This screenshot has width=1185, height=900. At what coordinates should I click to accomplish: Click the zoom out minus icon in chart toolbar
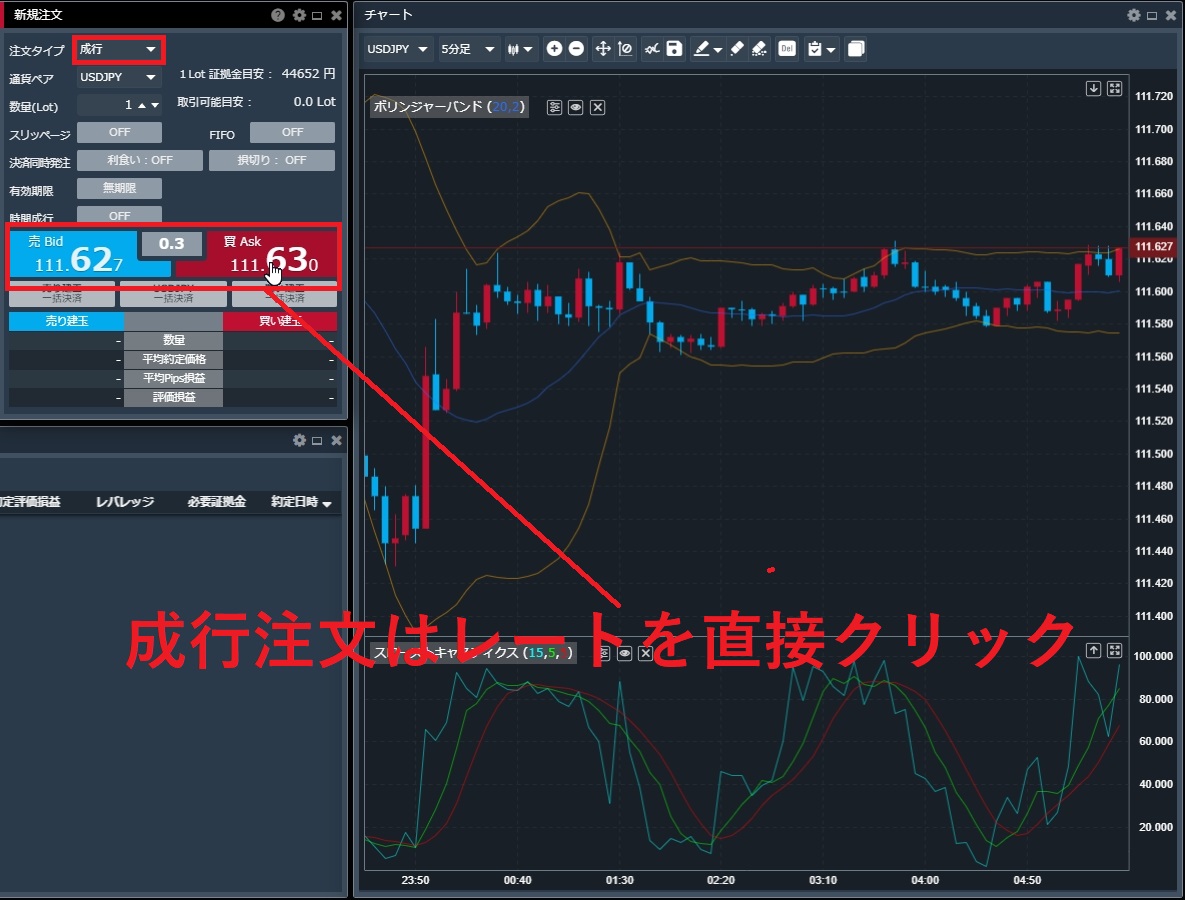(577, 49)
